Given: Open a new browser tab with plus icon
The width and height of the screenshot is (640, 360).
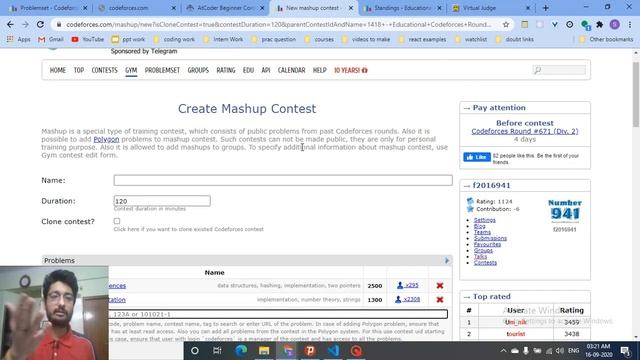Looking at the screenshot, I should tap(546, 8).
